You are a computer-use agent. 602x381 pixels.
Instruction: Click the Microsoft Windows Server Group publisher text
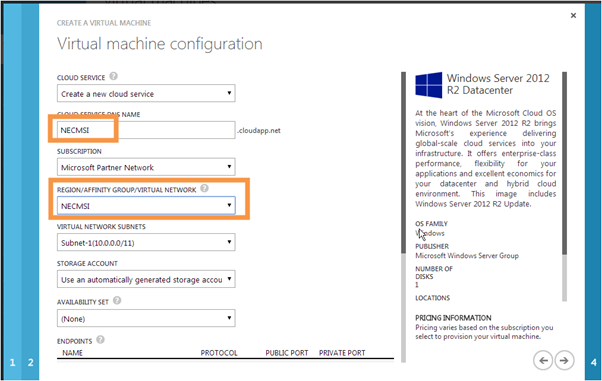[467, 255]
